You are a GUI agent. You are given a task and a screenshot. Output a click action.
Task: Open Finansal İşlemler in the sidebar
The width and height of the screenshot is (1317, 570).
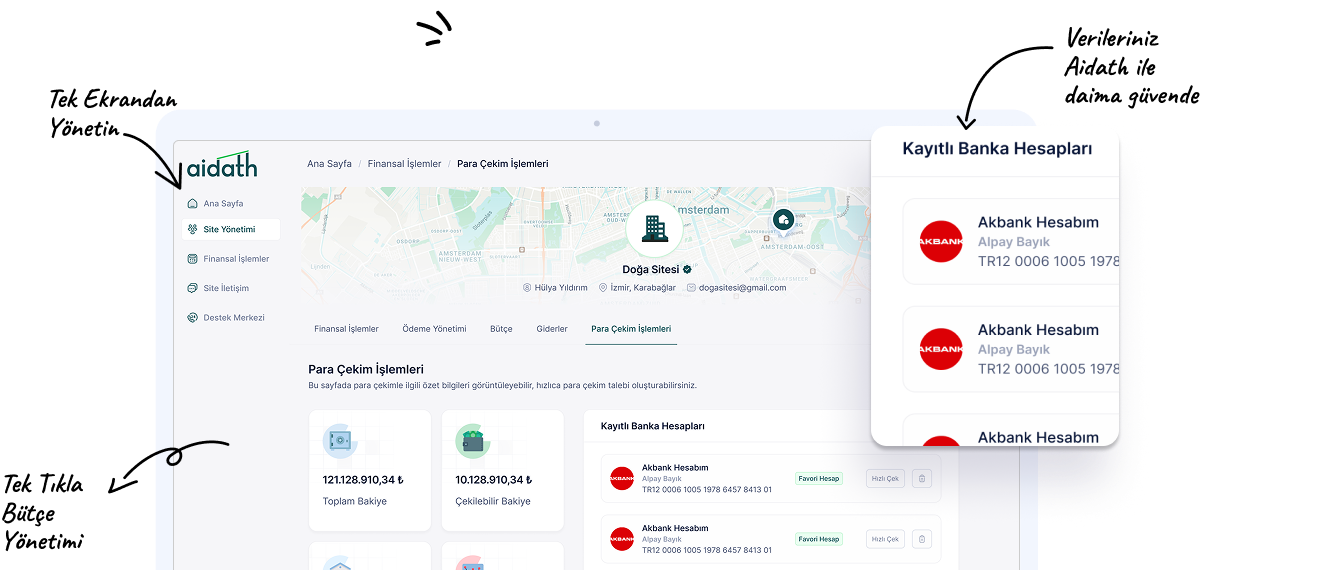[231, 259]
